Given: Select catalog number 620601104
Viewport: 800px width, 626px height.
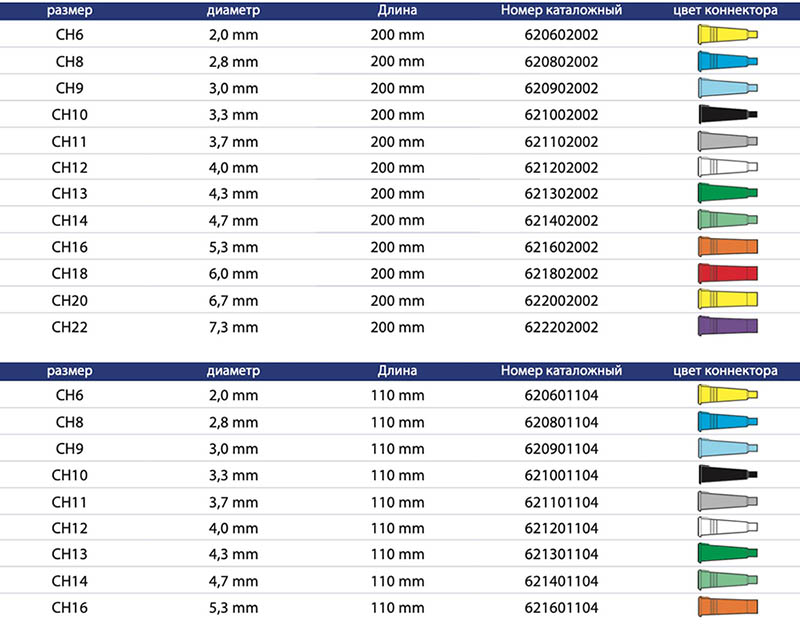Looking at the screenshot, I should click(561, 395).
